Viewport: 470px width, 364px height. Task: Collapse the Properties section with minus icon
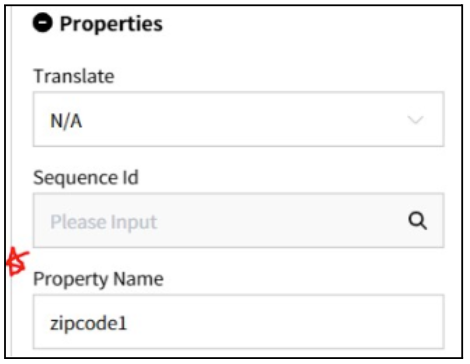(42, 23)
